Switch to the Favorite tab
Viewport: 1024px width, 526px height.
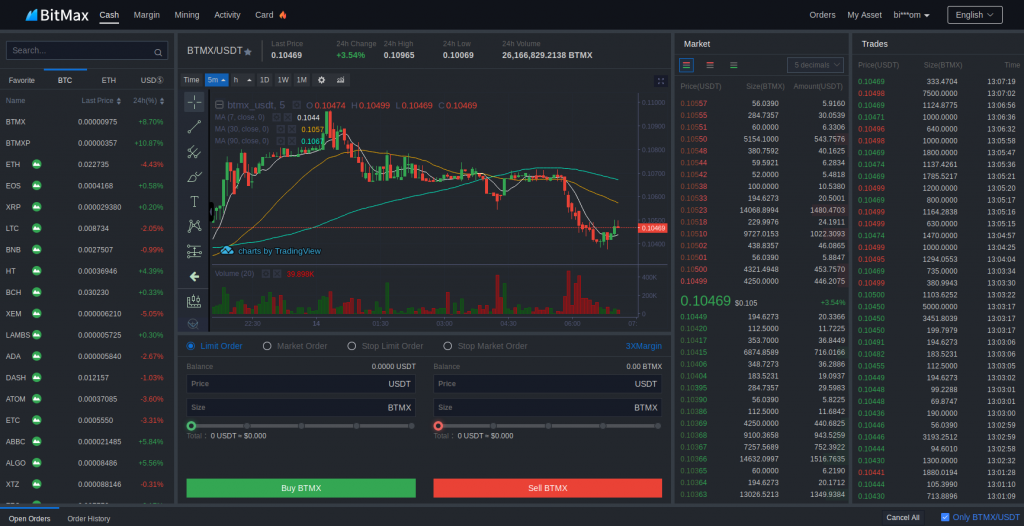(22, 80)
